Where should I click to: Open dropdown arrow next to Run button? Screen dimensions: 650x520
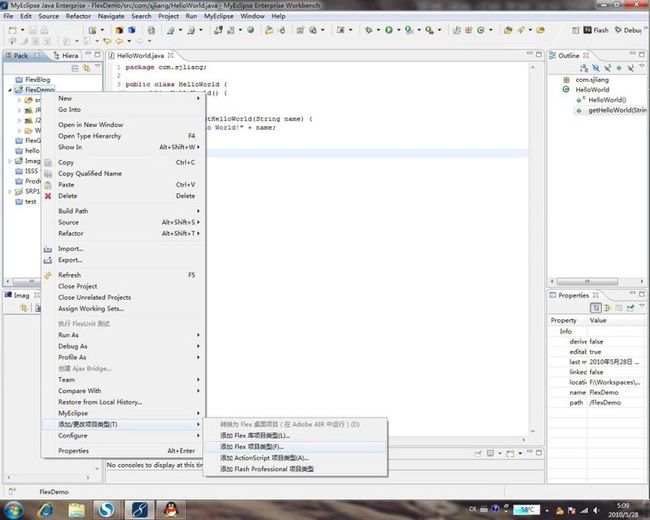point(398,30)
